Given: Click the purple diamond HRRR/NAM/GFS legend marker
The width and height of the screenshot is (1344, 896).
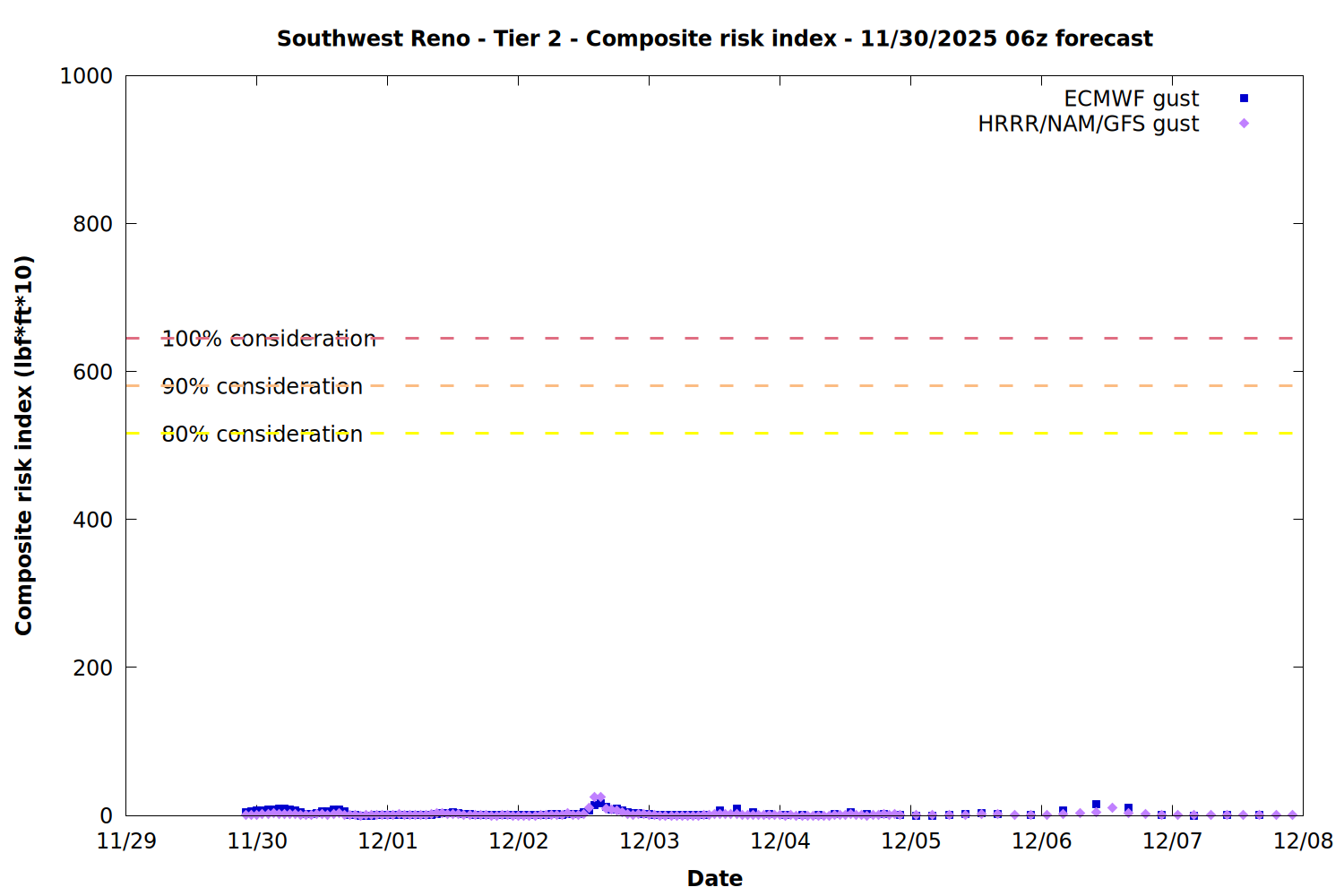Looking at the screenshot, I should [x=1244, y=124].
